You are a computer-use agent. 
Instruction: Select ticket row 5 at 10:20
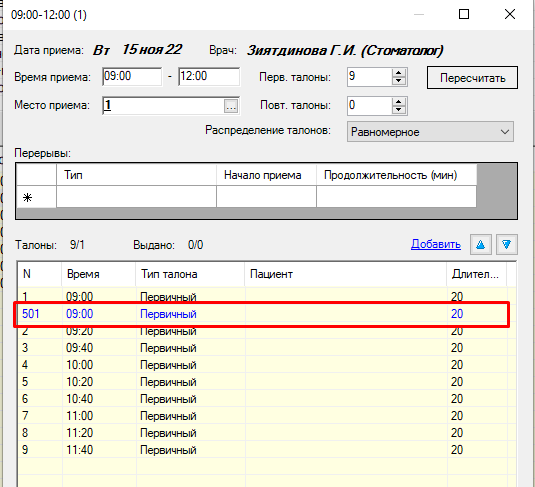[261, 382]
